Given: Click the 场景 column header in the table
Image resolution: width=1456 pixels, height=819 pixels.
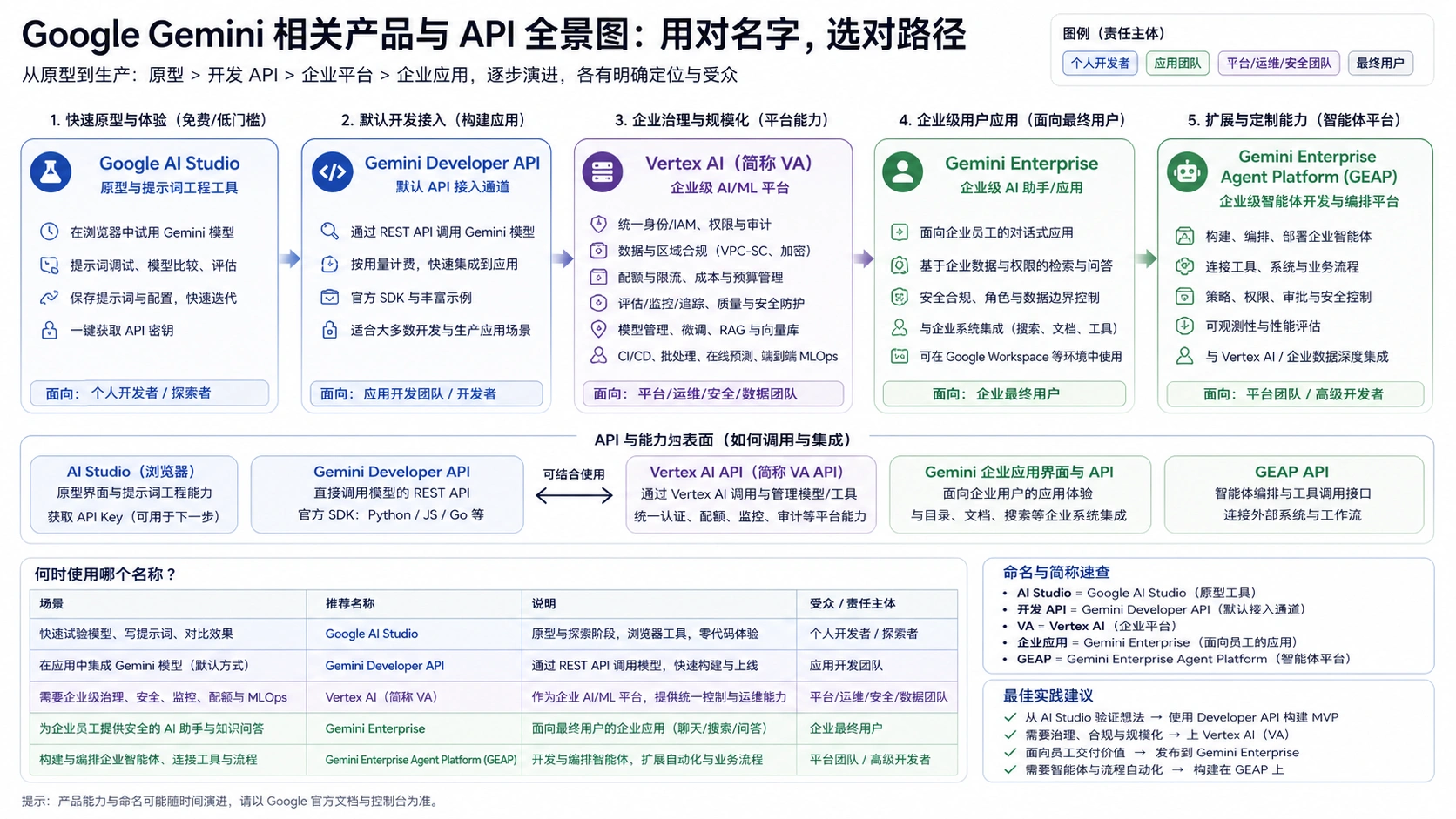Looking at the screenshot, I should click(x=51, y=603).
